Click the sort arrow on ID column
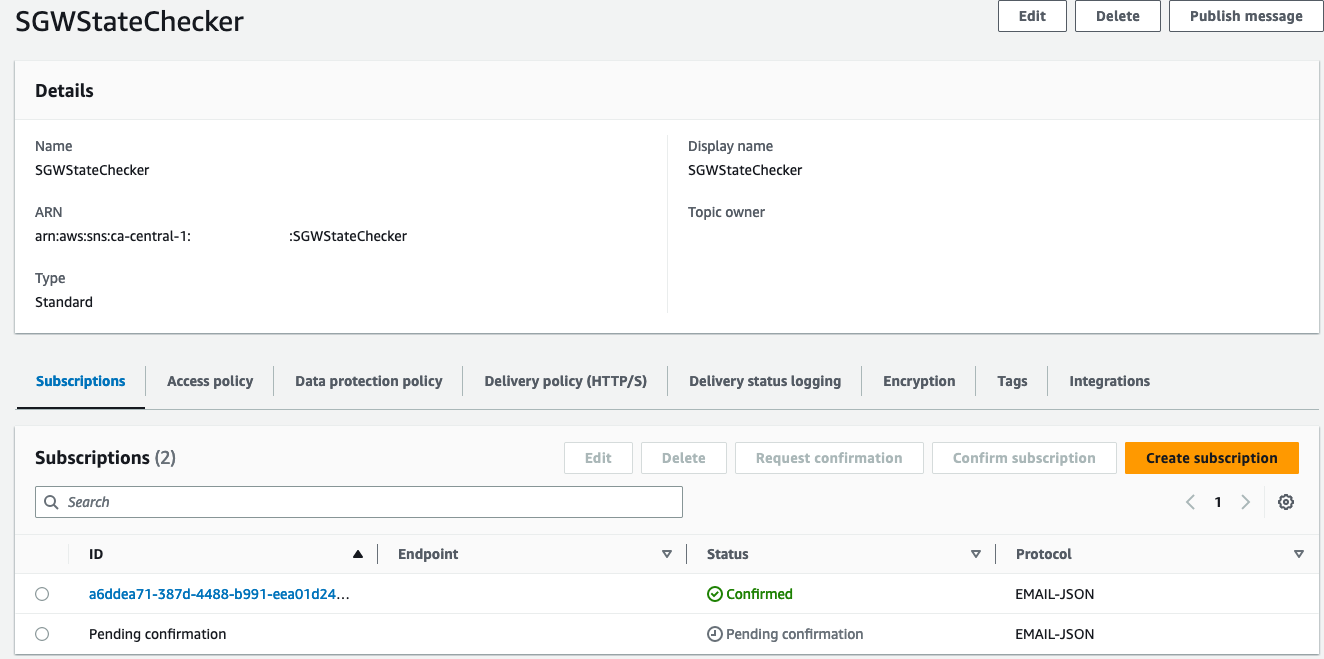Viewport: 1324px width, 659px height. tap(358, 553)
